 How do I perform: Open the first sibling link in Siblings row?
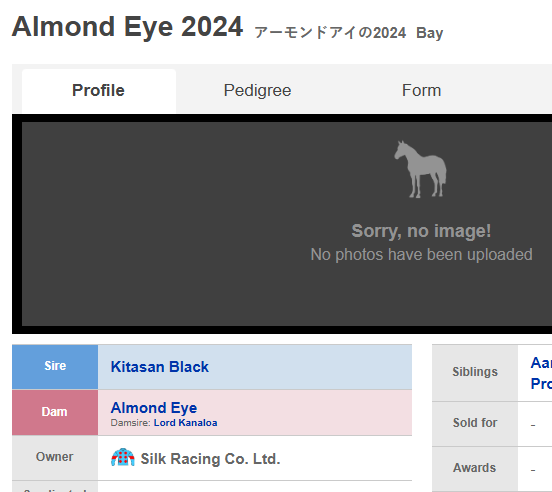click(541, 363)
